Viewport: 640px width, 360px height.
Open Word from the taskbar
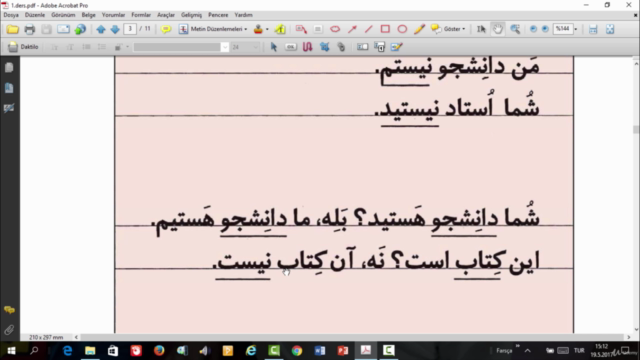click(x=320, y=351)
